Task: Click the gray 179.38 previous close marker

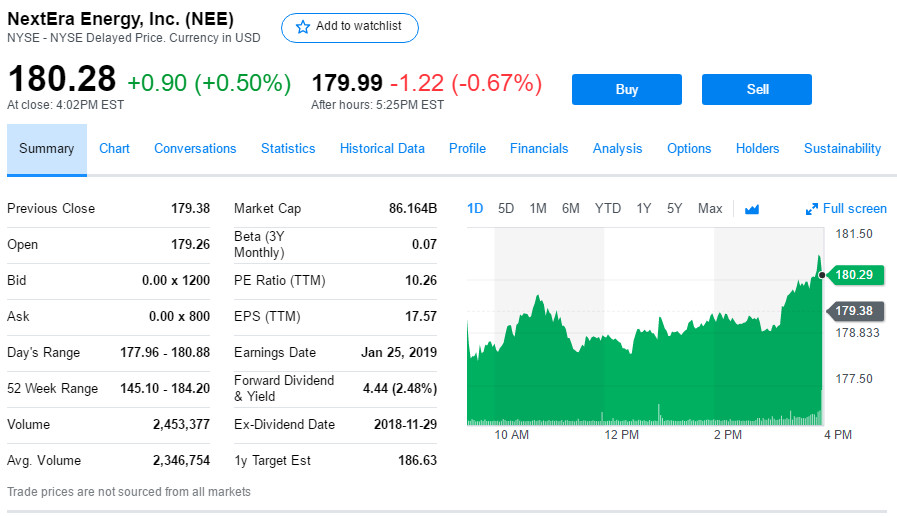Action: 855,311
